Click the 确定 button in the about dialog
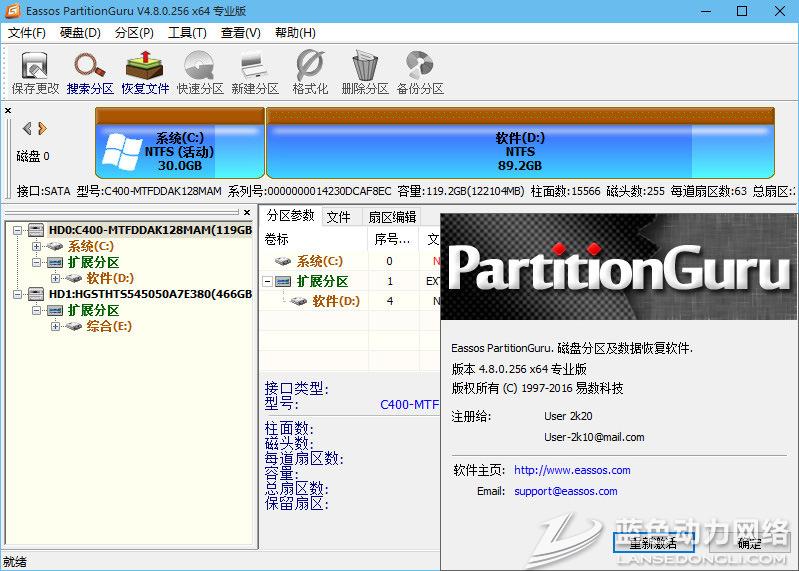The width and height of the screenshot is (799, 571). (748, 543)
